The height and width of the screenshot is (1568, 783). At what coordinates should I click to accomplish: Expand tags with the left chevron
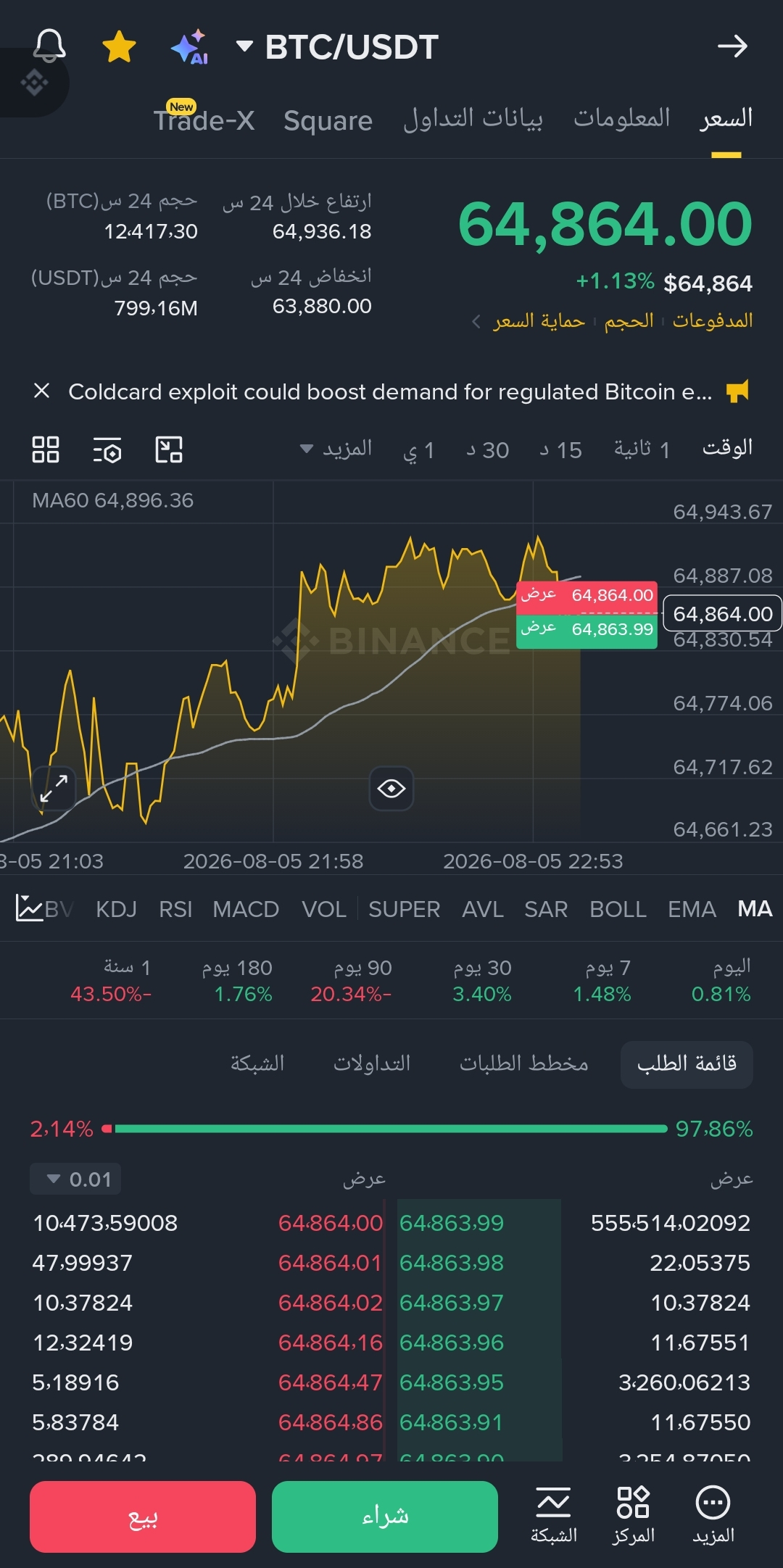(x=476, y=320)
